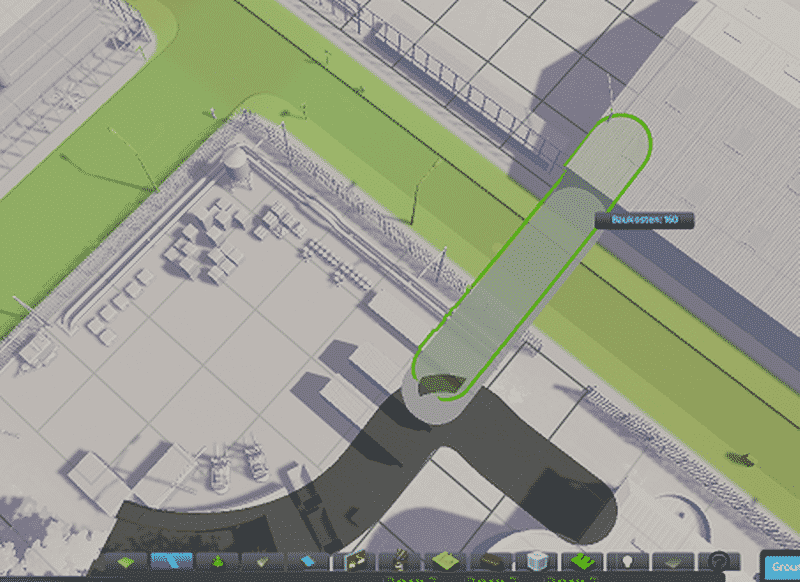
Task: Select the dark tile icon beside lightbulb
Action: coord(674,563)
